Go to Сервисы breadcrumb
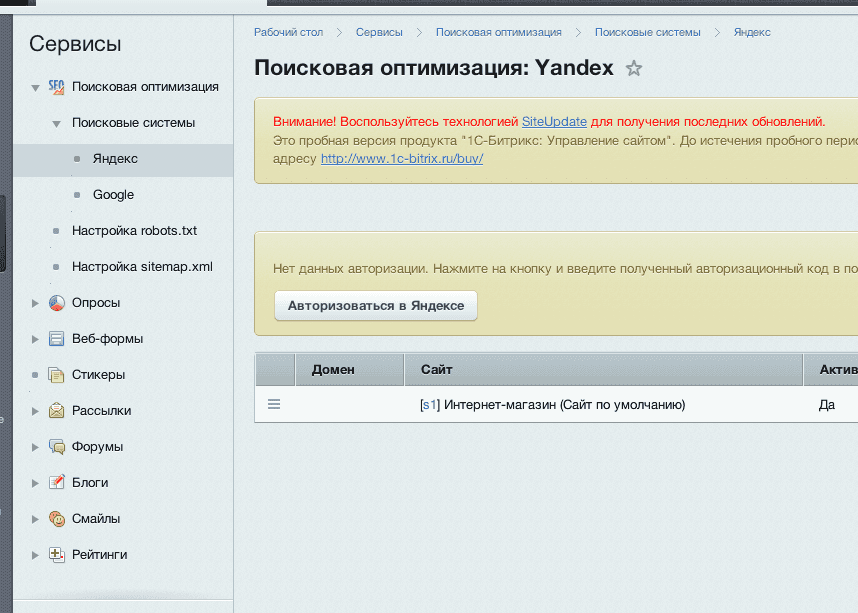 click(x=379, y=32)
